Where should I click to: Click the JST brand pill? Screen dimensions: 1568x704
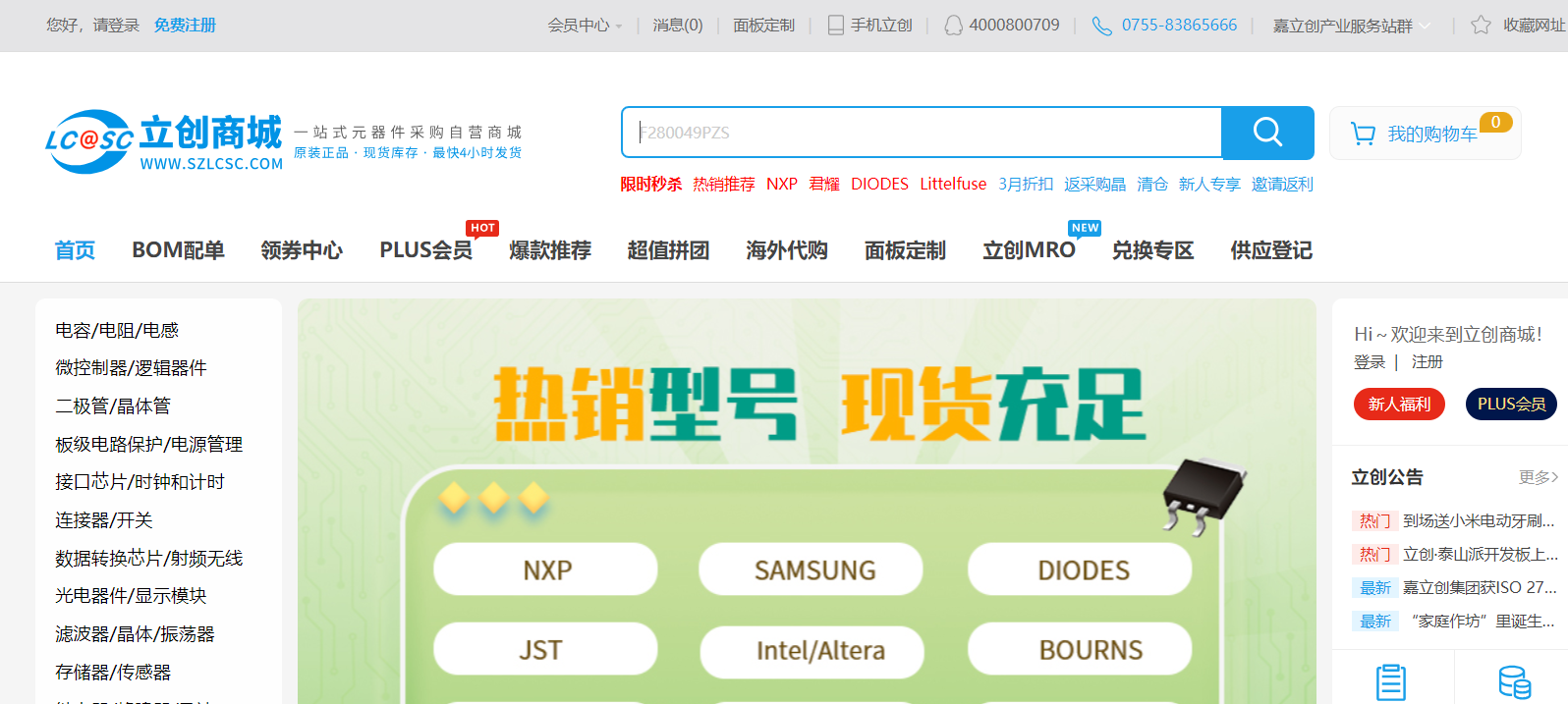point(546,650)
